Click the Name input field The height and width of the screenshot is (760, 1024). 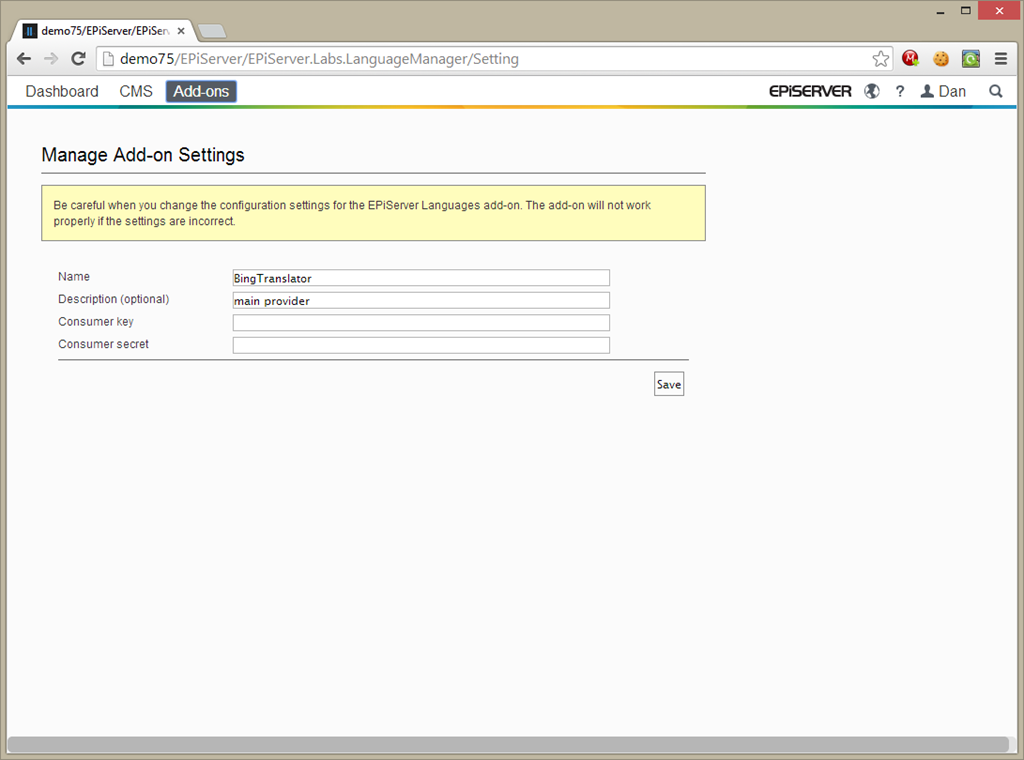click(x=421, y=278)
